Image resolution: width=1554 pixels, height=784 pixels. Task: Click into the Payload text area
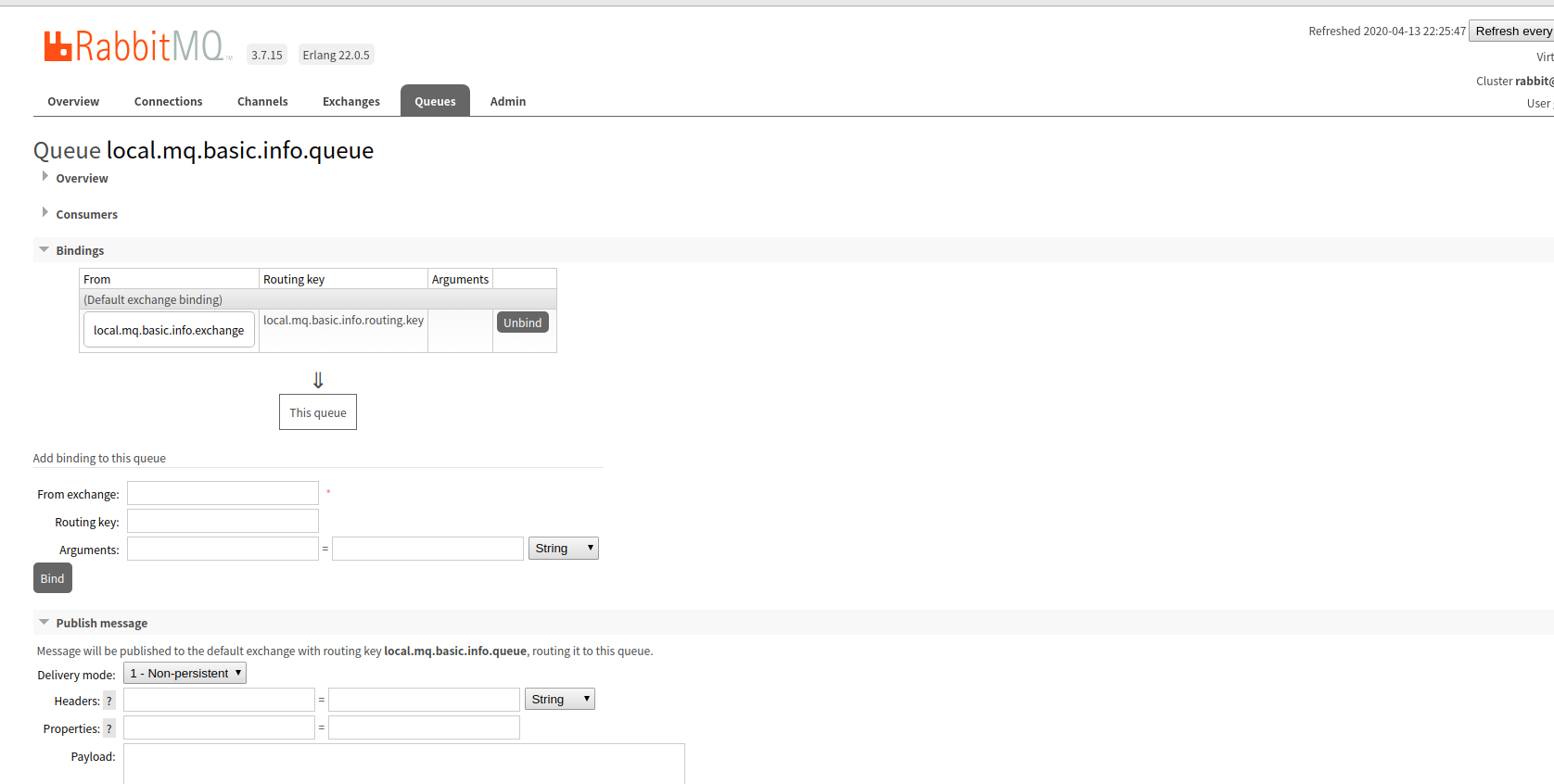tap(403, 764)
